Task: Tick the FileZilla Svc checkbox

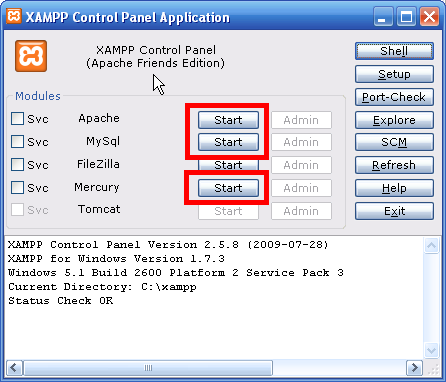Action: point(17,164)
